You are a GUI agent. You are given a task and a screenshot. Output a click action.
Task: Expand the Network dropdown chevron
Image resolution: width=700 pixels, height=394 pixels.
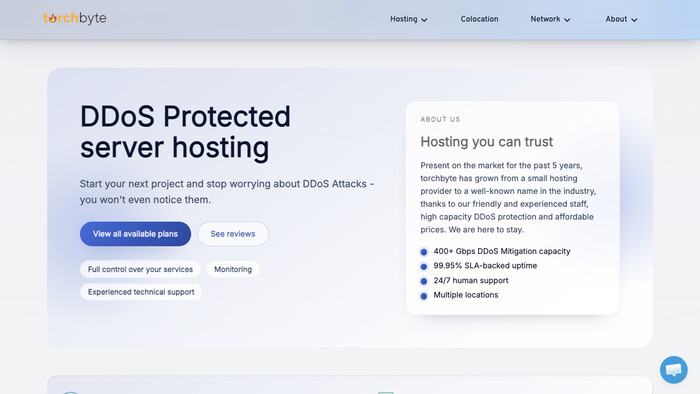pos(567,20)
